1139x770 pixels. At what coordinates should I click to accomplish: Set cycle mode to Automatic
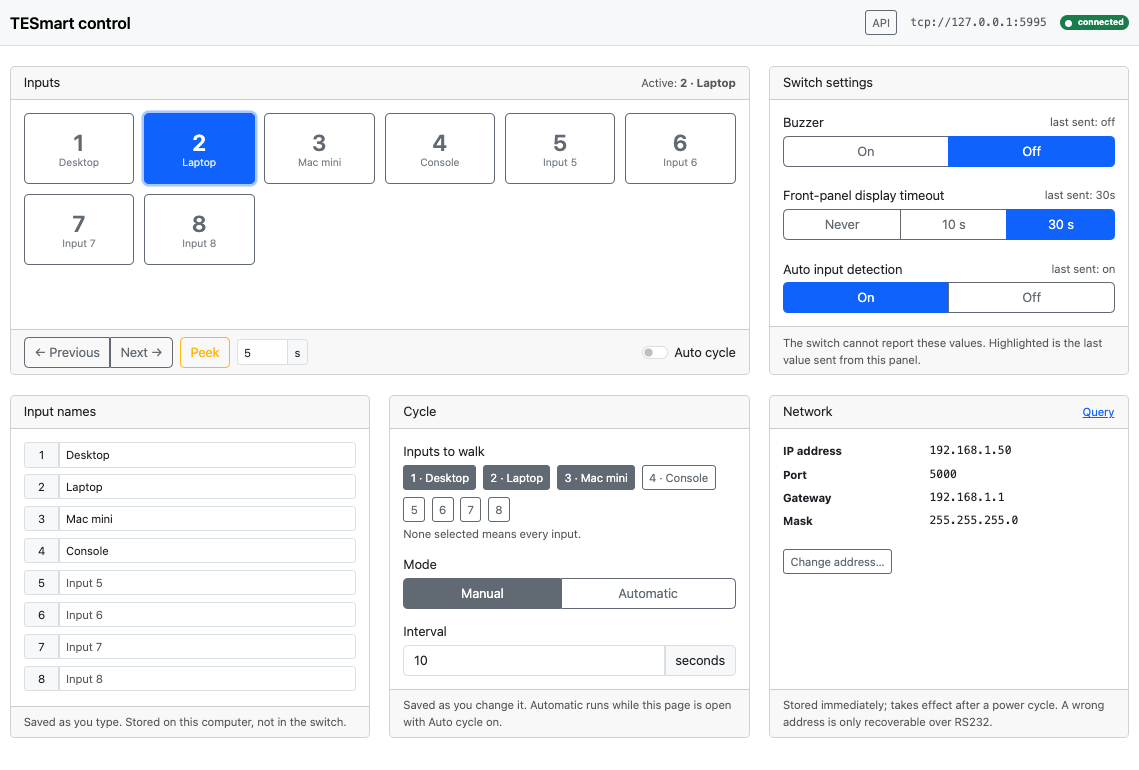click(x=648, y=593)
